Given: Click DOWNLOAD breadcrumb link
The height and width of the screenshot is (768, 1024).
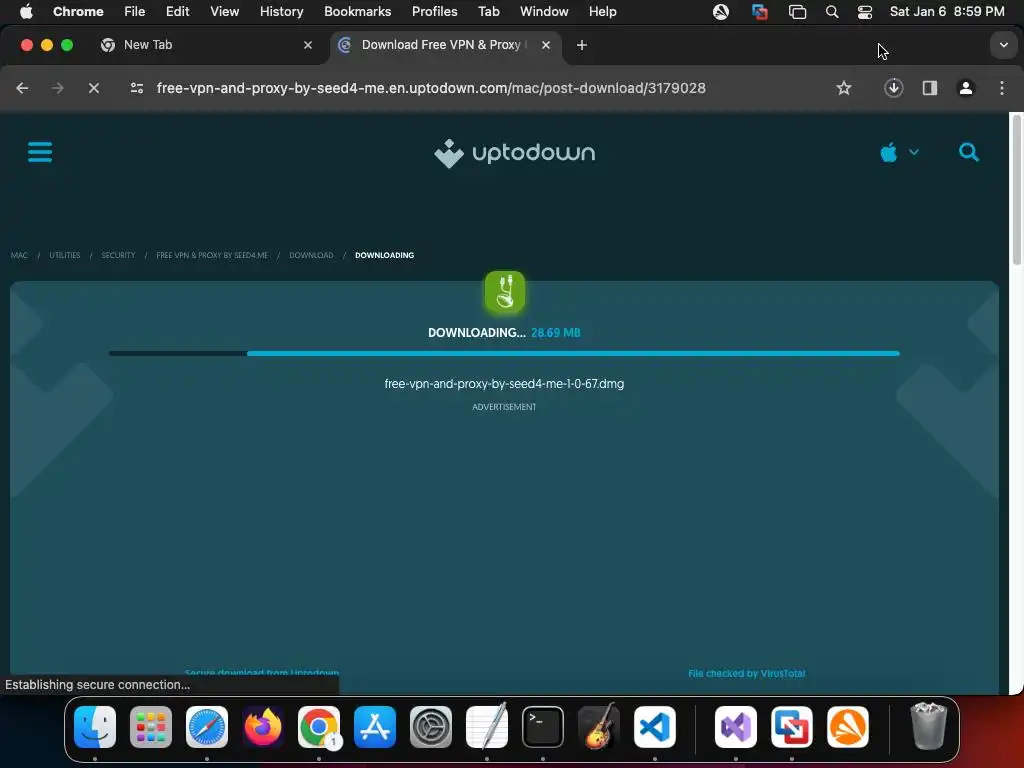Looking at the screenshot, I should [x=311, y=255].
